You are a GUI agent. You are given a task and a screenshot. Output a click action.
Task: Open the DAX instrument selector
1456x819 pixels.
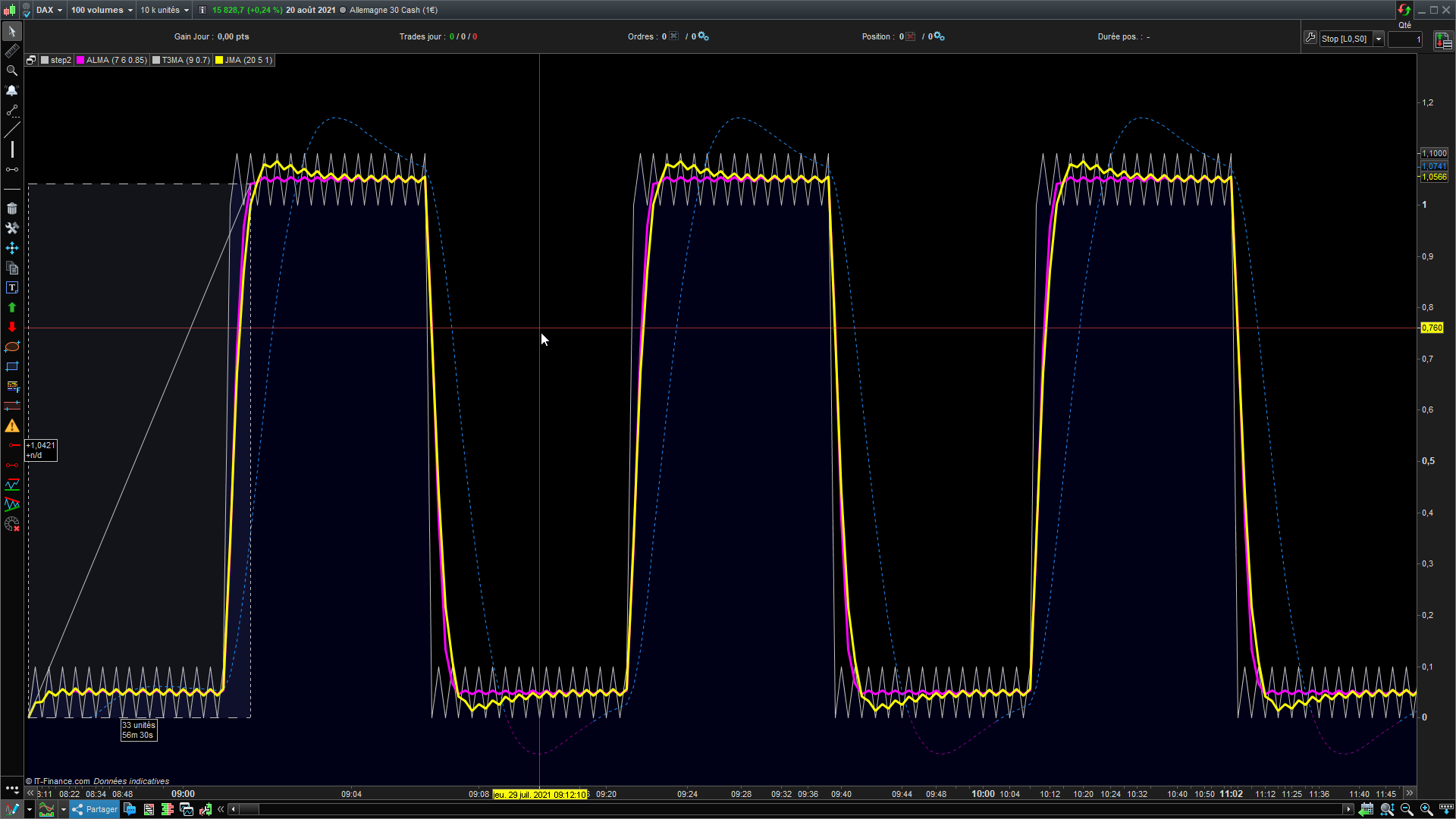click(x=49, y=10)
